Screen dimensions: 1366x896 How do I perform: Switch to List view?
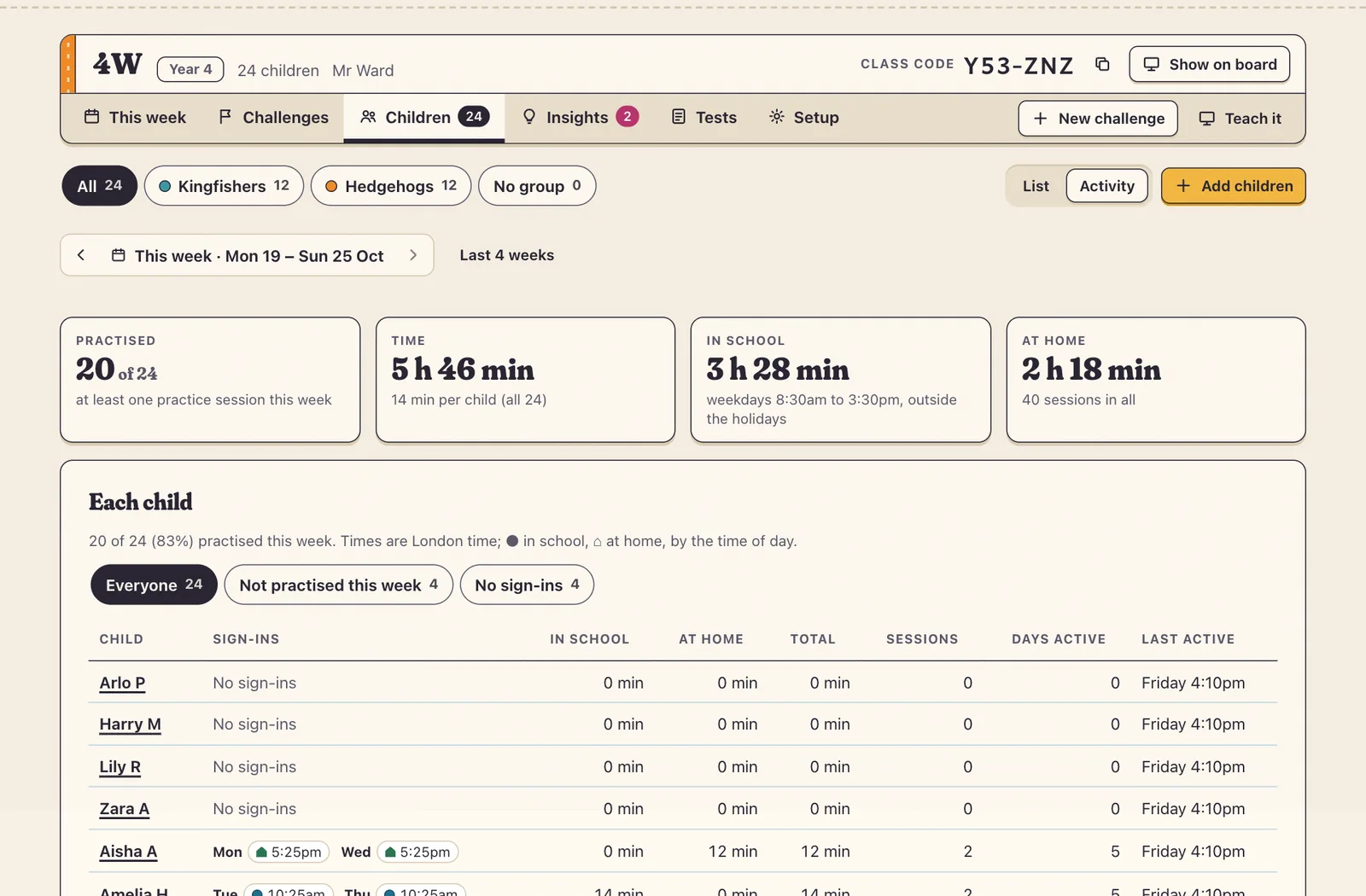pyautogui.click(x=1036, y=186)
